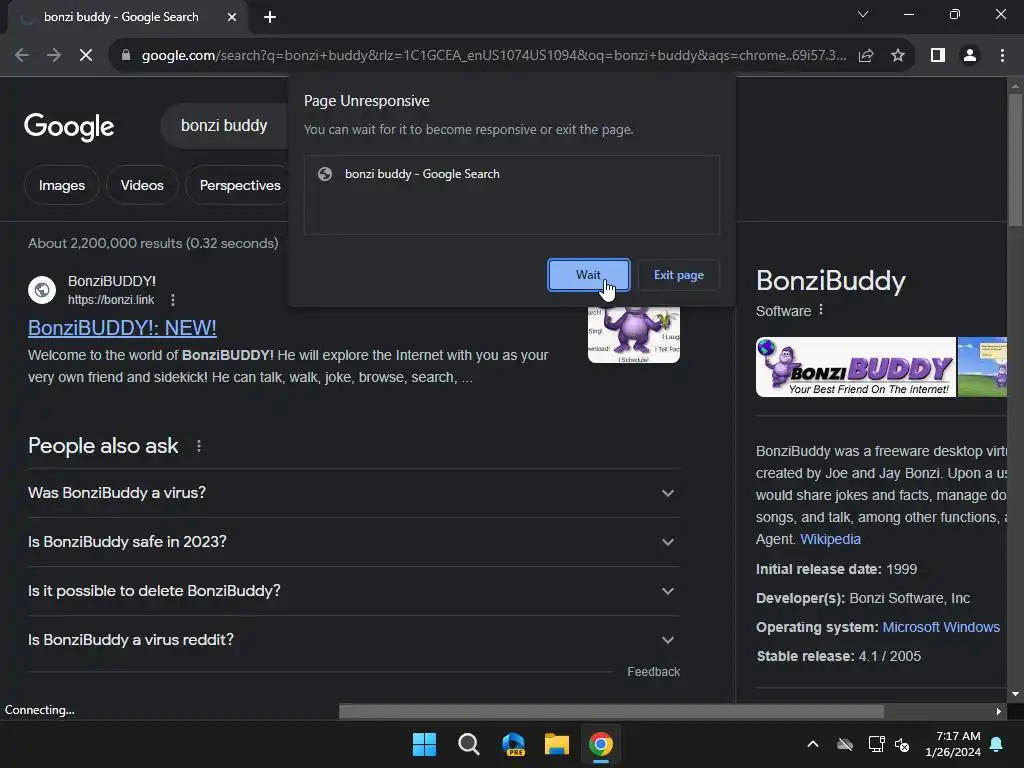Show hidden system tray icons chevron
The width and height of the screenshot is (1024, 768).
pyautogui.click(x=813, y=744)
